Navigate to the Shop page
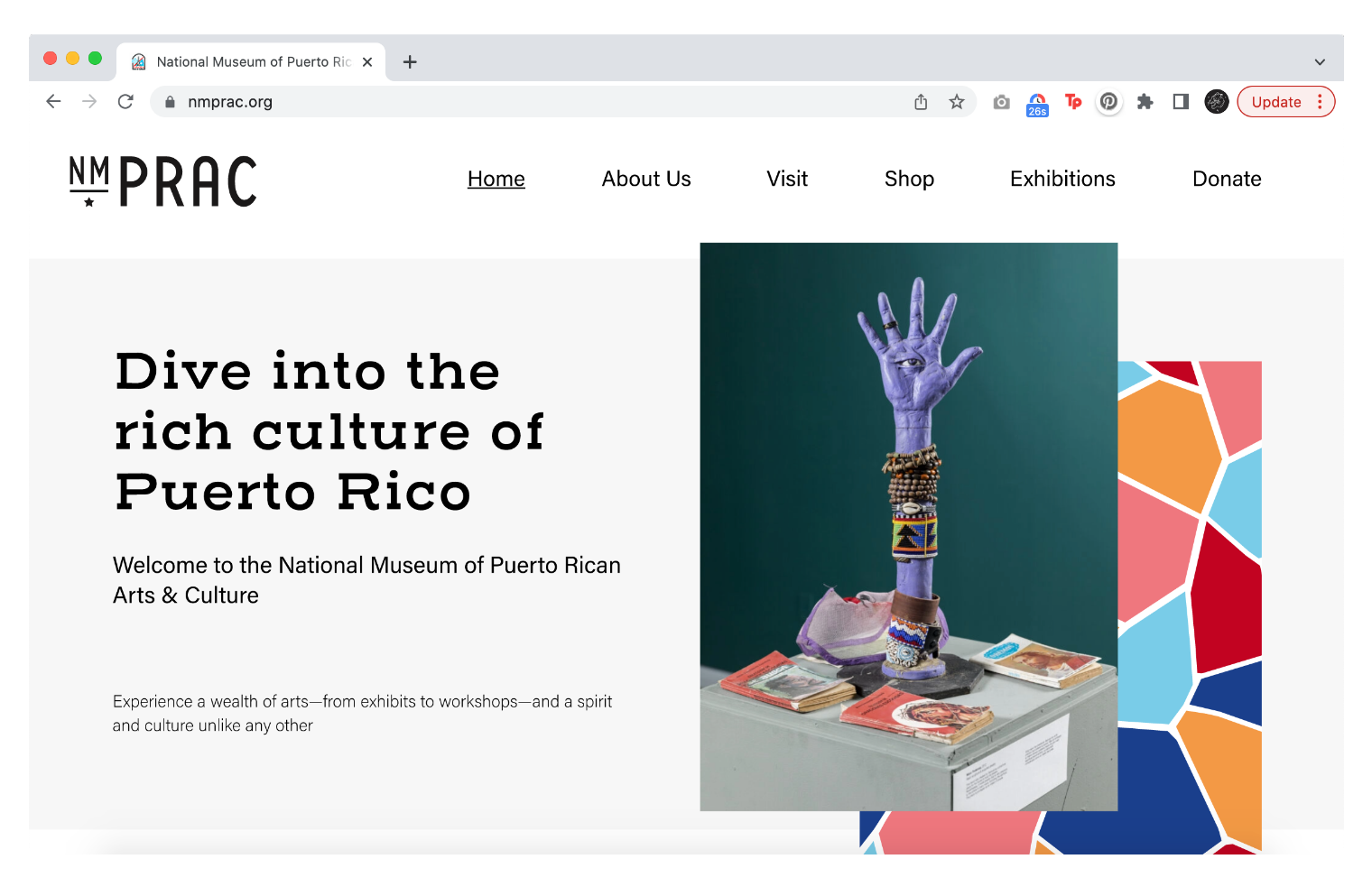1372x896 pixels. [909, 179]
